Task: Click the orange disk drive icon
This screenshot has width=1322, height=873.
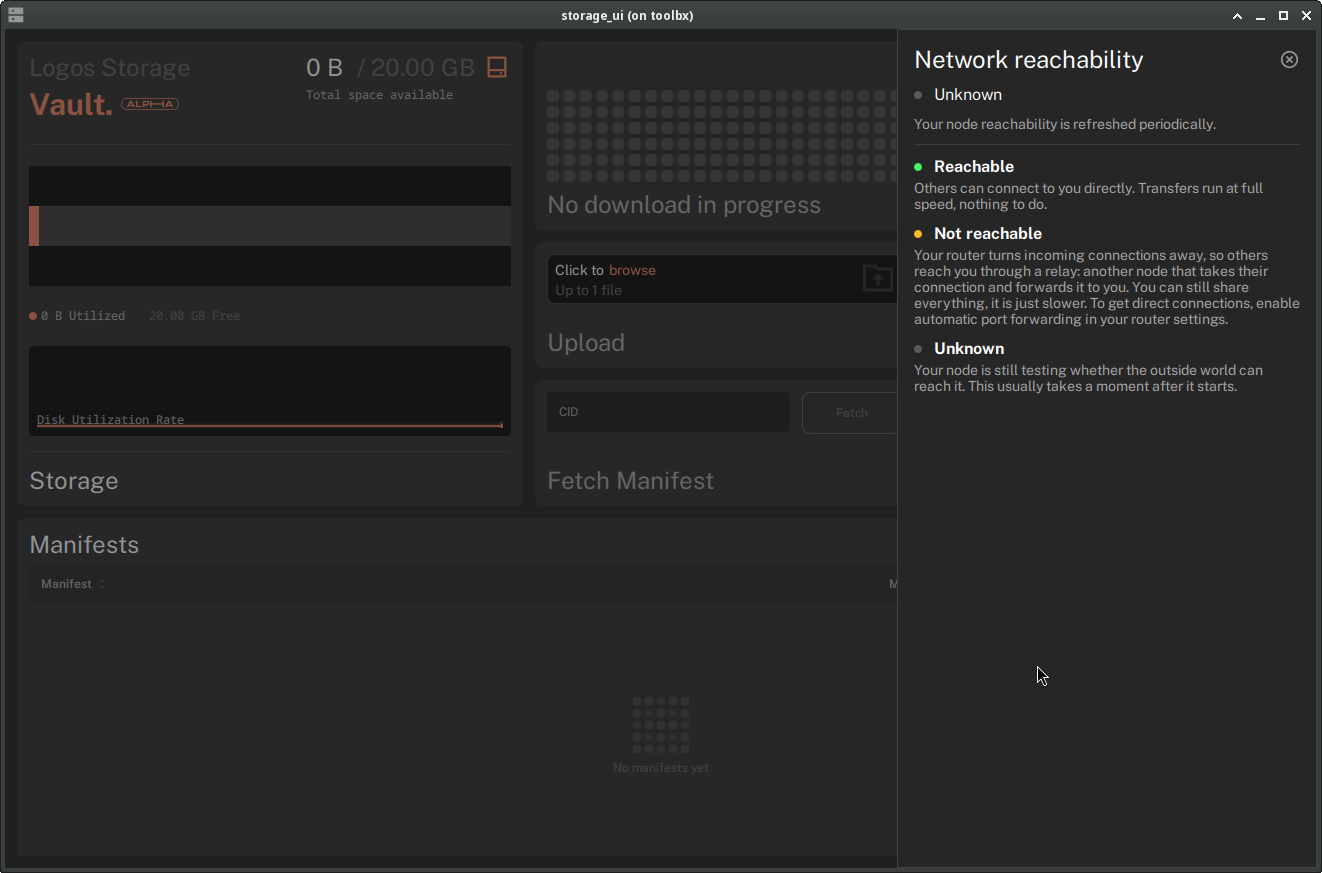Action: 497,67
